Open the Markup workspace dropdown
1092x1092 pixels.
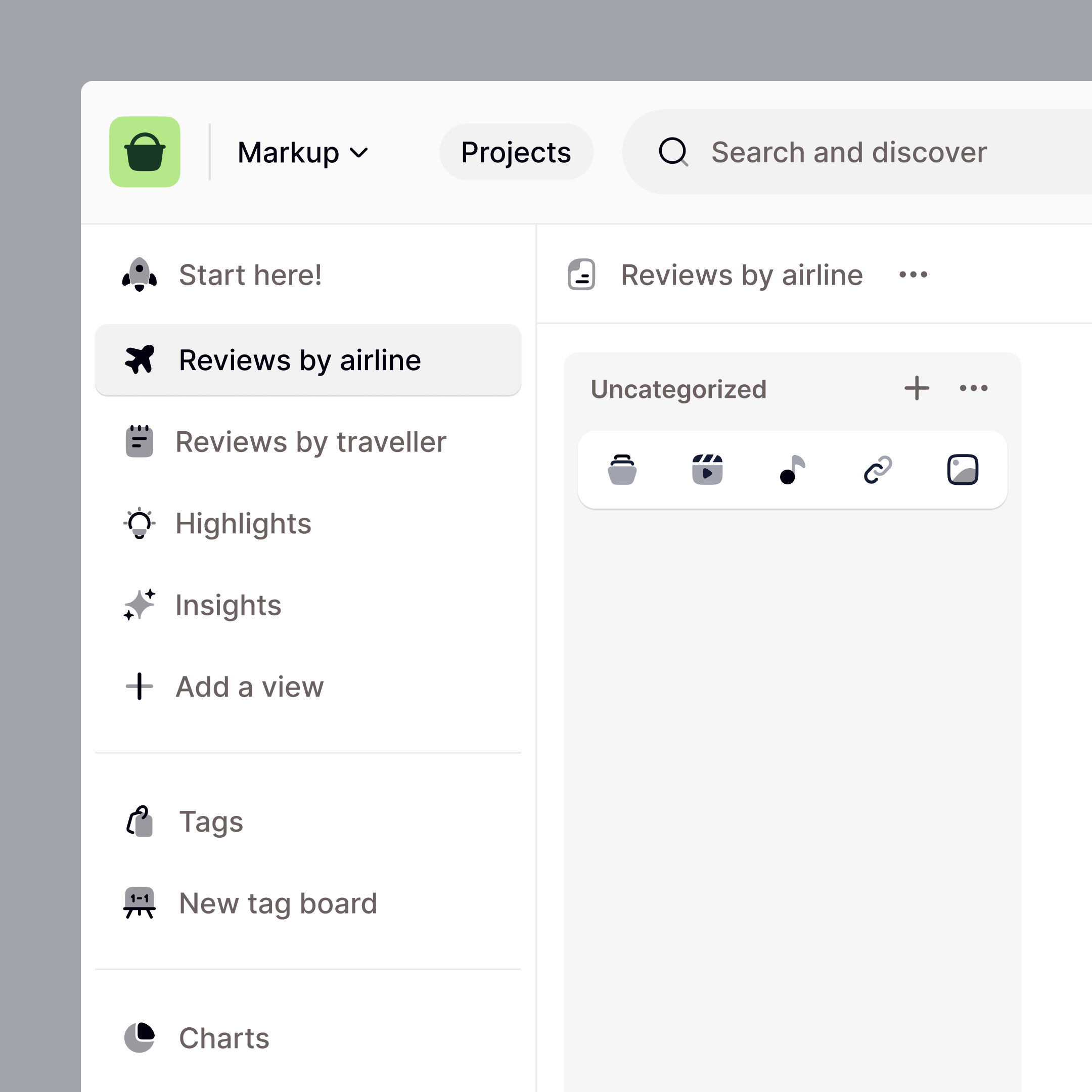coord(303,153)
